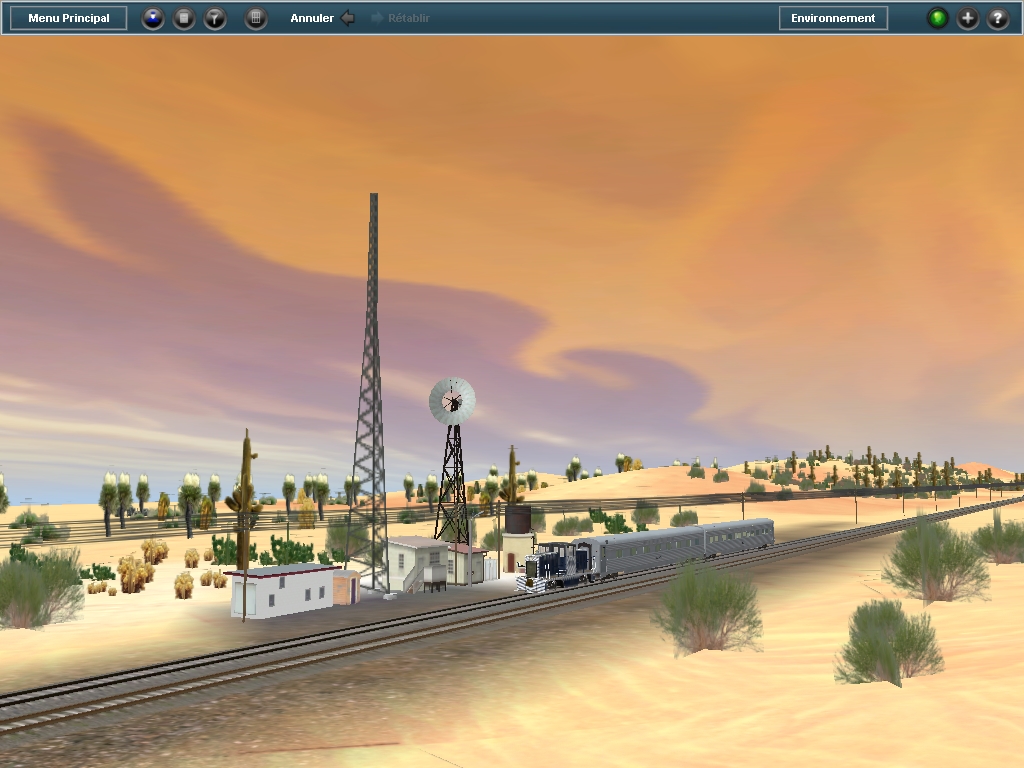Click the round filter funnel toolbar icon
Viewport: 1024px width, 768px height.
coord(215,18)
